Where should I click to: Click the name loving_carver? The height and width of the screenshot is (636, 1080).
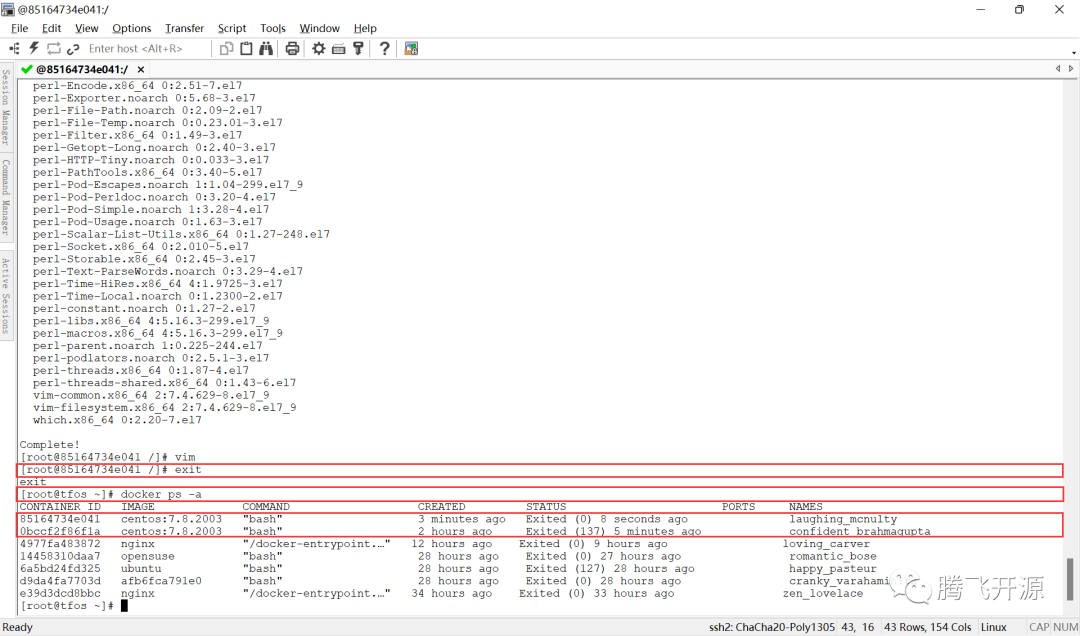click(826, 544)
